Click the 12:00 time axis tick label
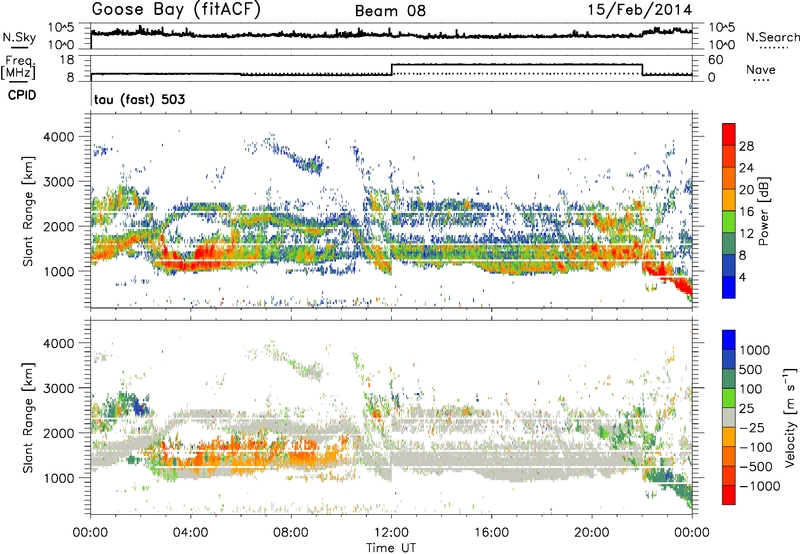Image resolution: width=800 pixels, height=554 pixels. pos(391,533)
